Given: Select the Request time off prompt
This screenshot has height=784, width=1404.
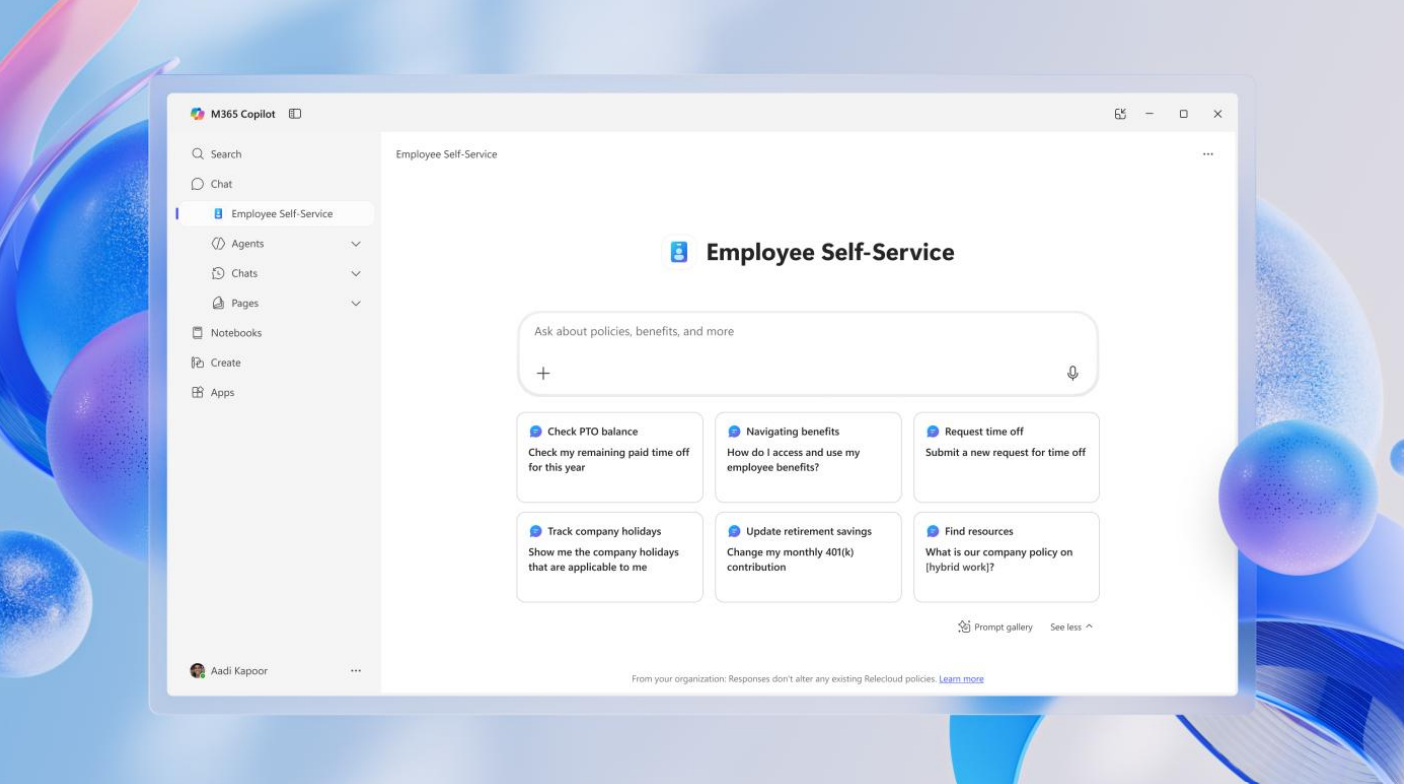Looking at the screenshot, I should 1006,457.
